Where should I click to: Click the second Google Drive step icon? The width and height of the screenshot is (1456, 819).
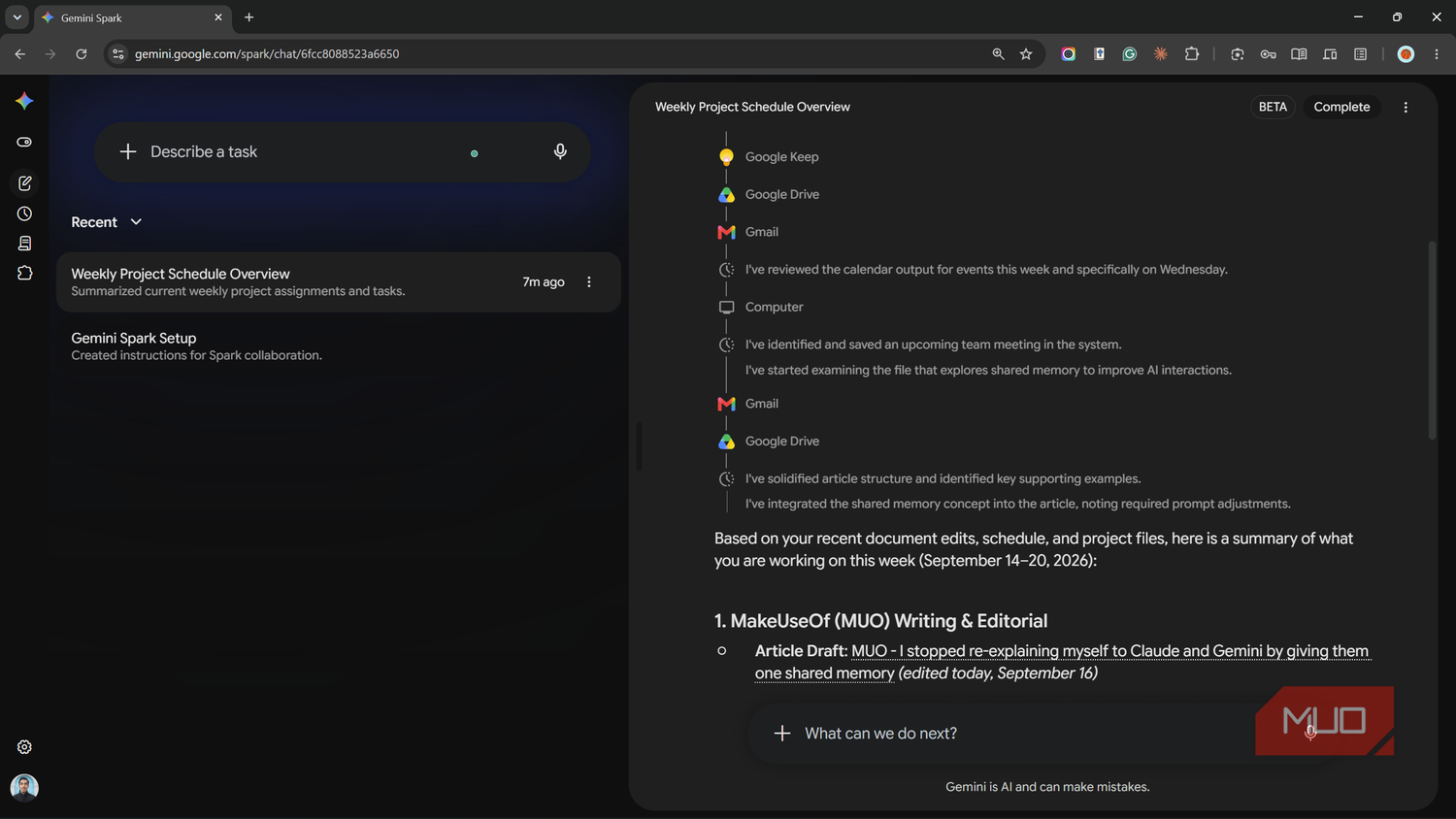(726, 442)
